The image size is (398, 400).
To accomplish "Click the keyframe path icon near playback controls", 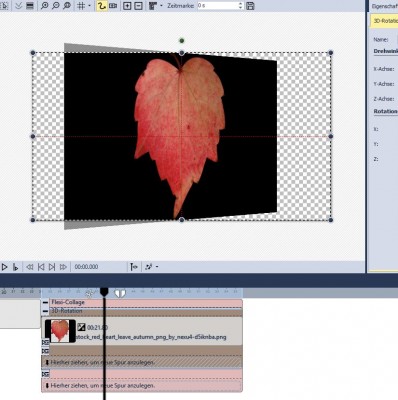I will point(149,267).
